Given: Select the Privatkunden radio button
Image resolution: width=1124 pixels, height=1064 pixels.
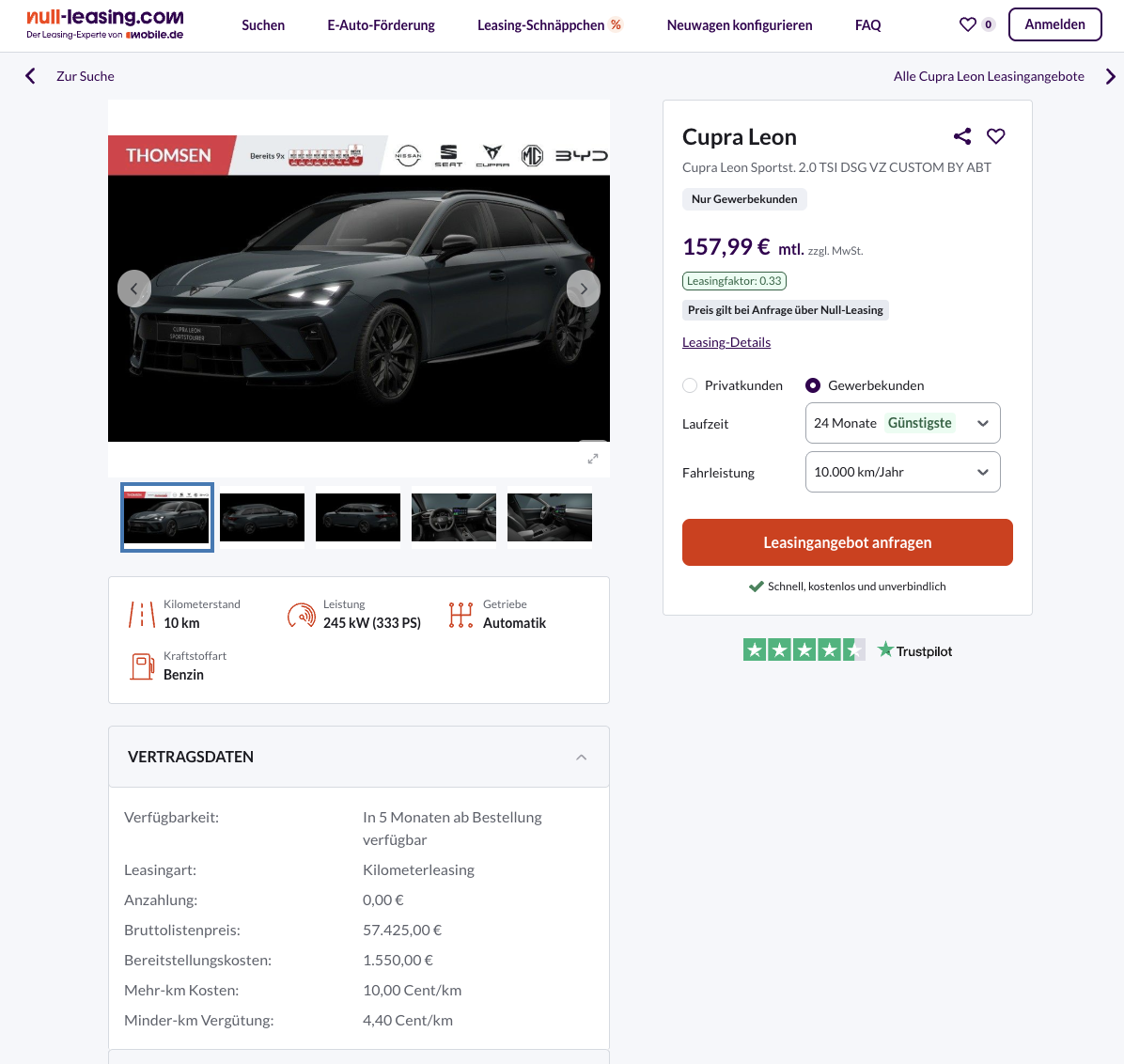Looking at the screenshot, I should point(690,385).
